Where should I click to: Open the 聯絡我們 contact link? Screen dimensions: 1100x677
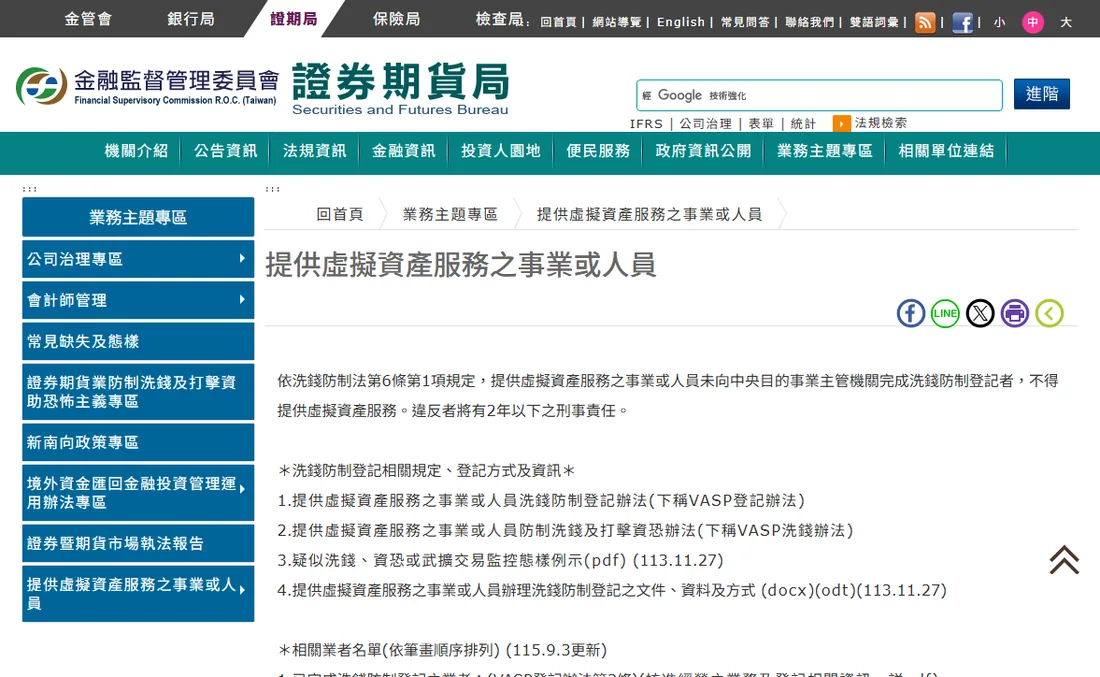click(x=810, y=22)
